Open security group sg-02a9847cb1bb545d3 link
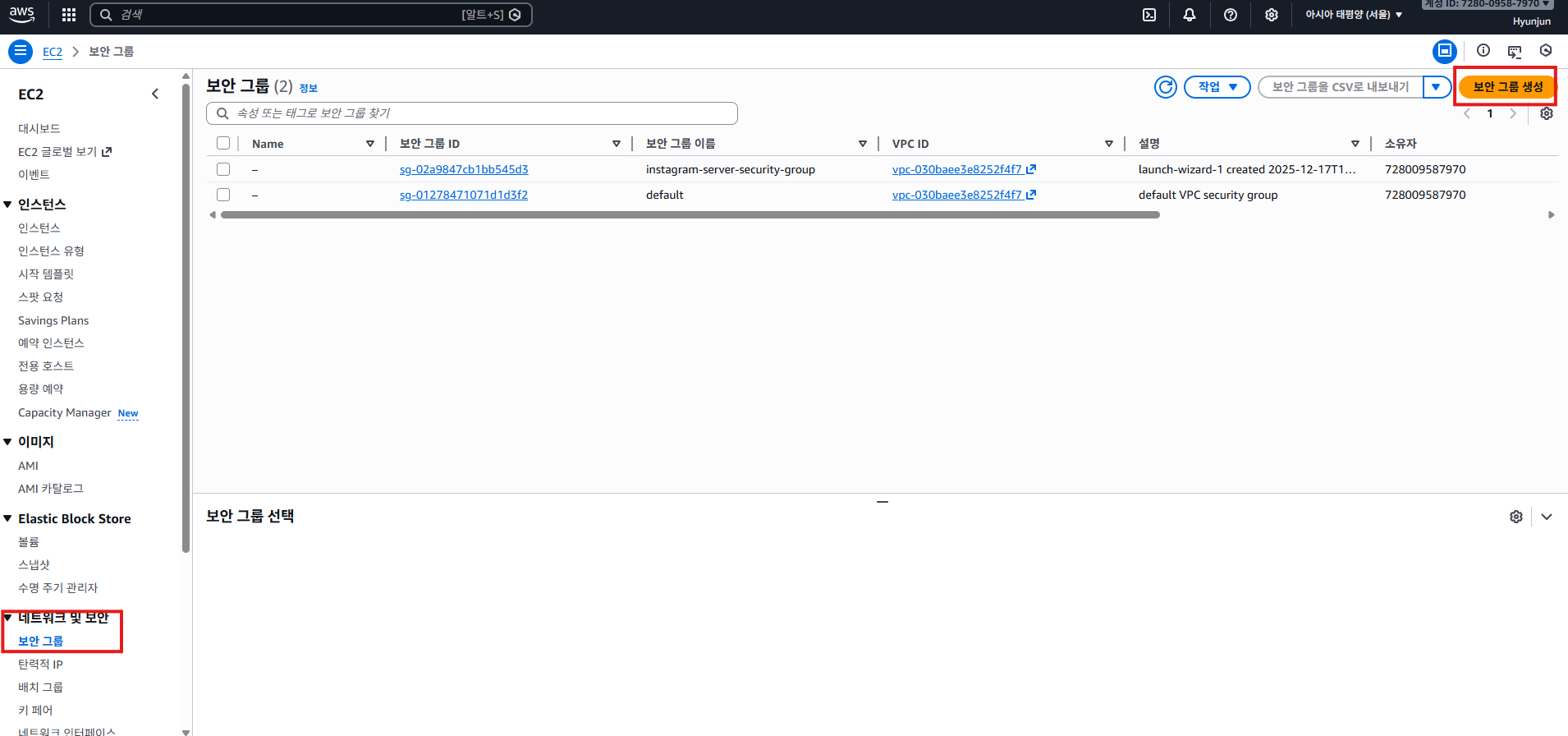The width and height of the screenshot is (1568, 736). pyautogui.click(x=464, y=169)
